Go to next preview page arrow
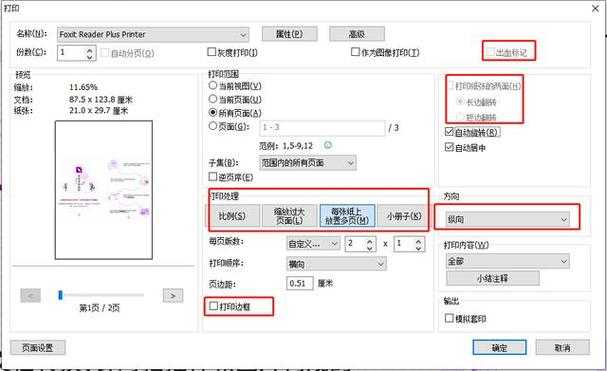 point(173,295)
